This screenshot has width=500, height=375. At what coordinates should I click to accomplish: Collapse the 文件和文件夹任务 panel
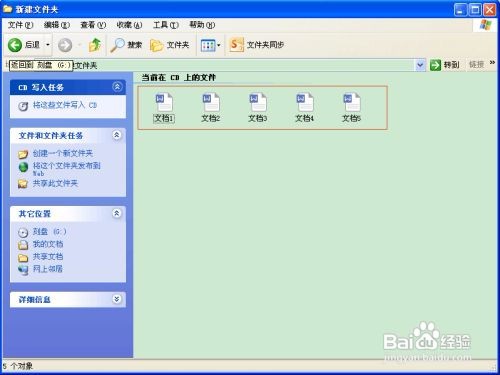[x=117, y=135]
